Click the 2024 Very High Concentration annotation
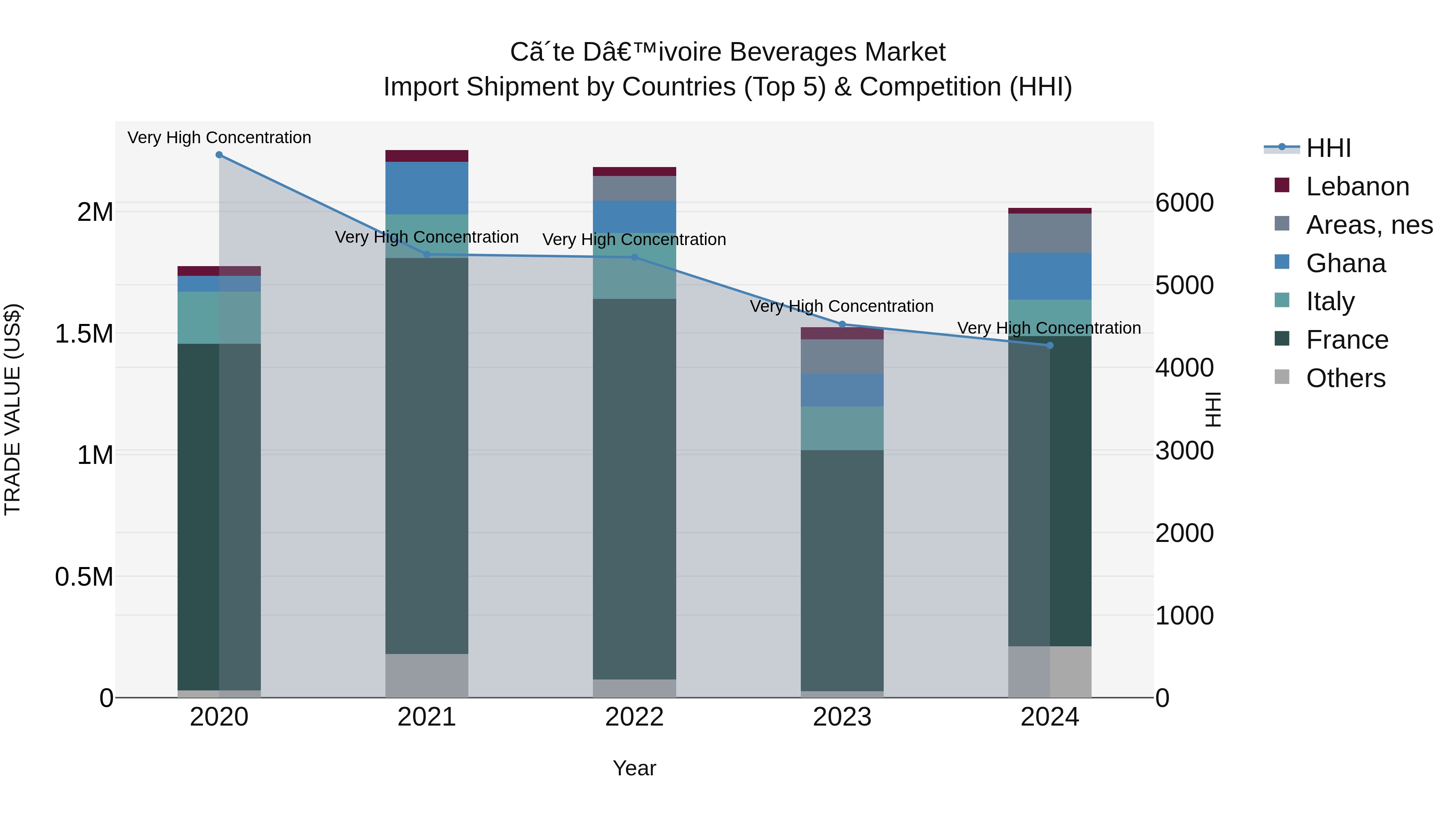The image size is (1456, 819). pyautogui.click(x=1049, y=328)
